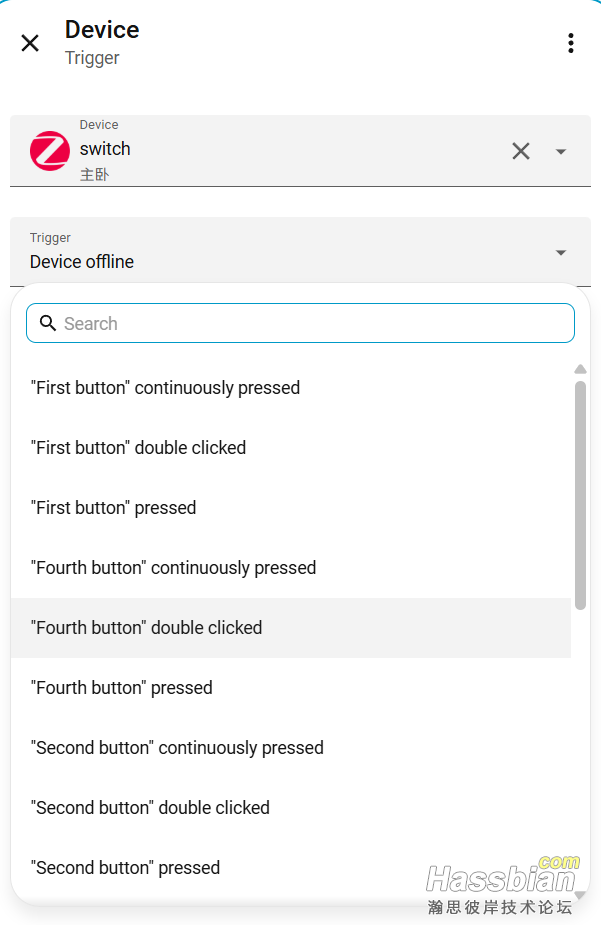Pick "Fourth button" double clicked
The image size is (601, 925).
pyautogui.click(x=291, y=628)
